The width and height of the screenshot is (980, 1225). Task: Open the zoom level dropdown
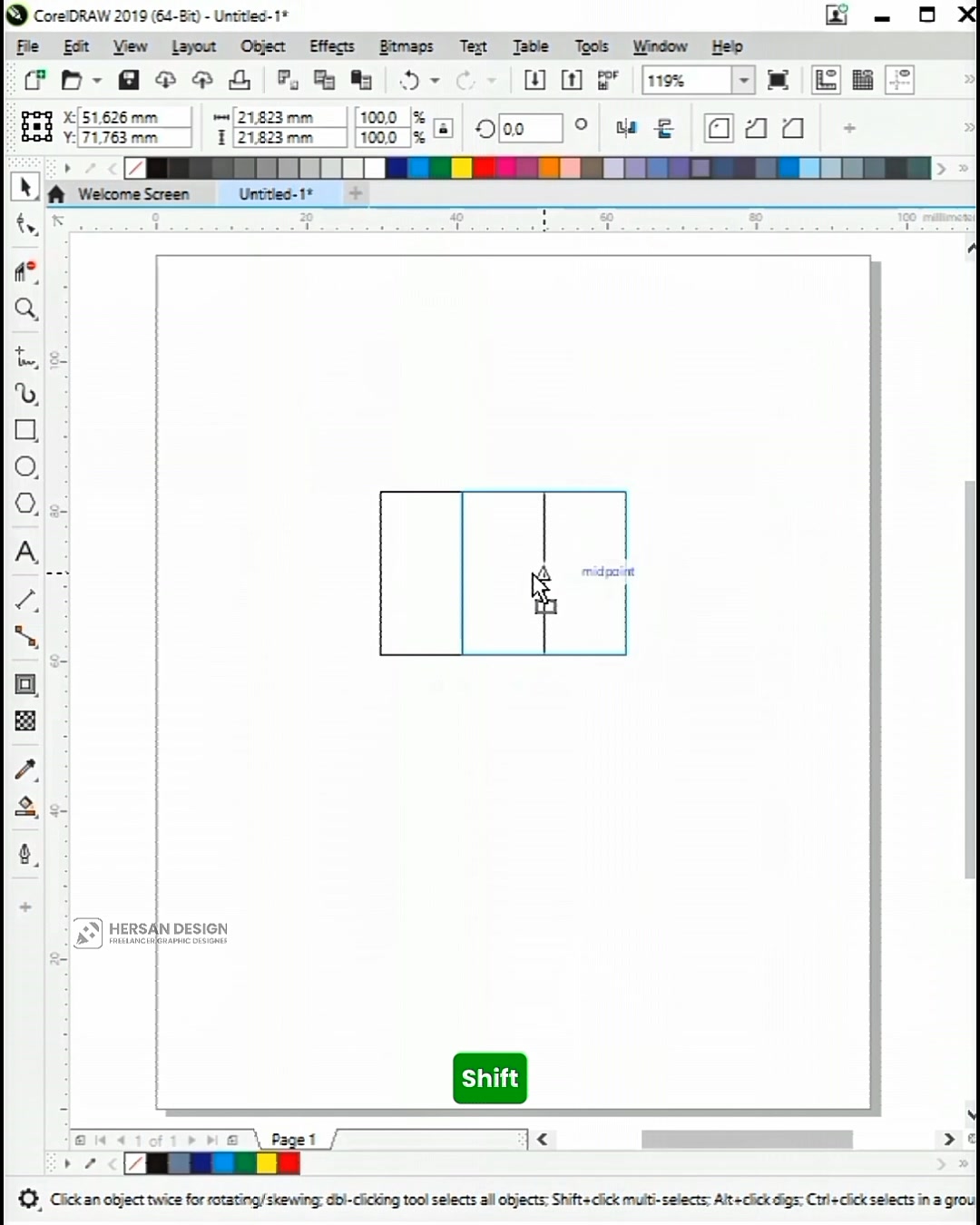[744, 81]
